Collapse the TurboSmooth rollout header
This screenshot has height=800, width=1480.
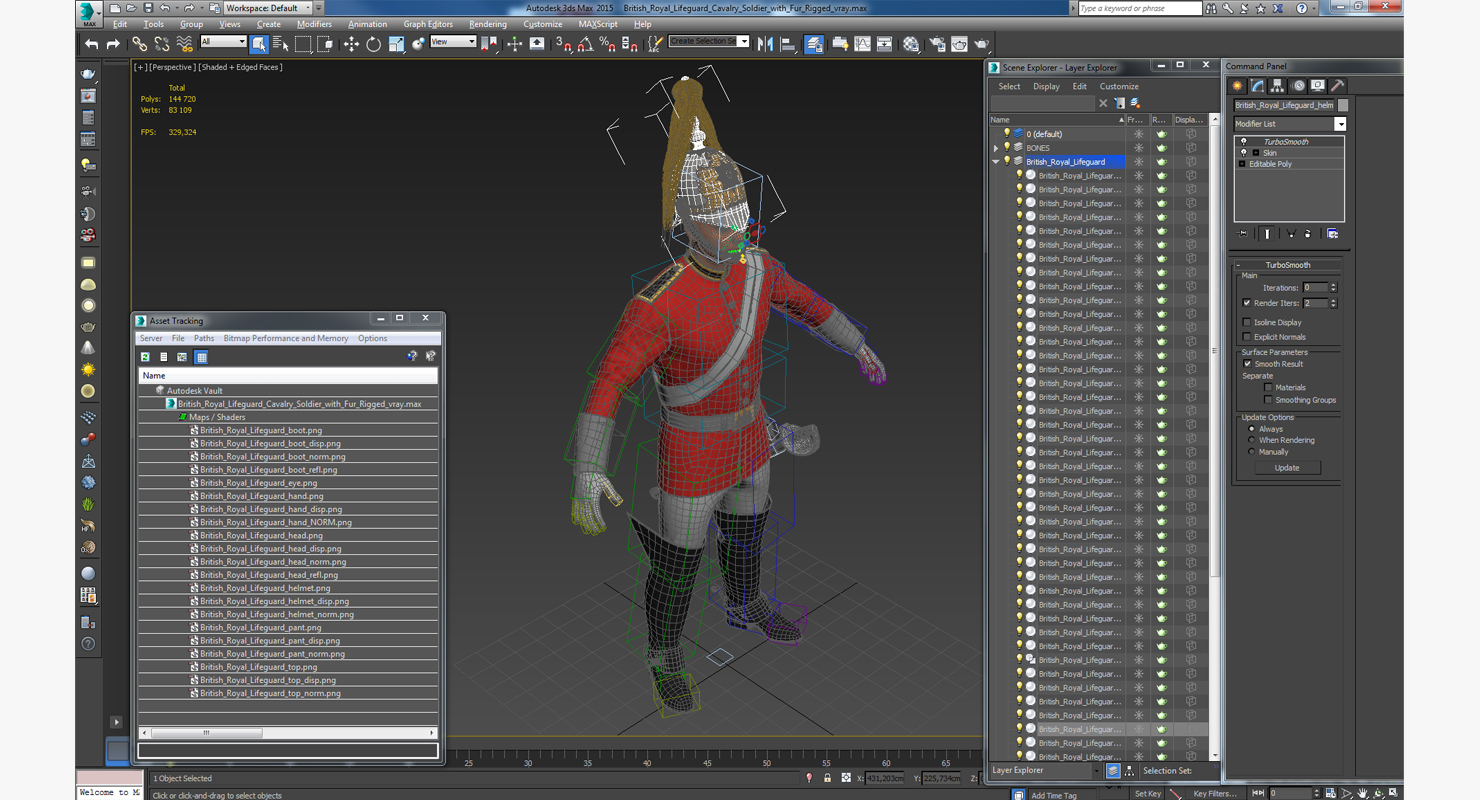pos(1287,265)
